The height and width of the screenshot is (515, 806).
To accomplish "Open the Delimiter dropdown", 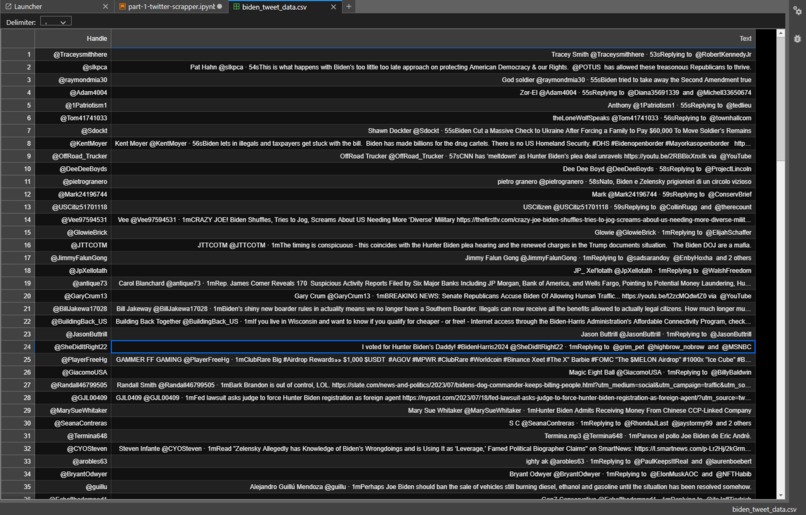I will coord(56,22).
